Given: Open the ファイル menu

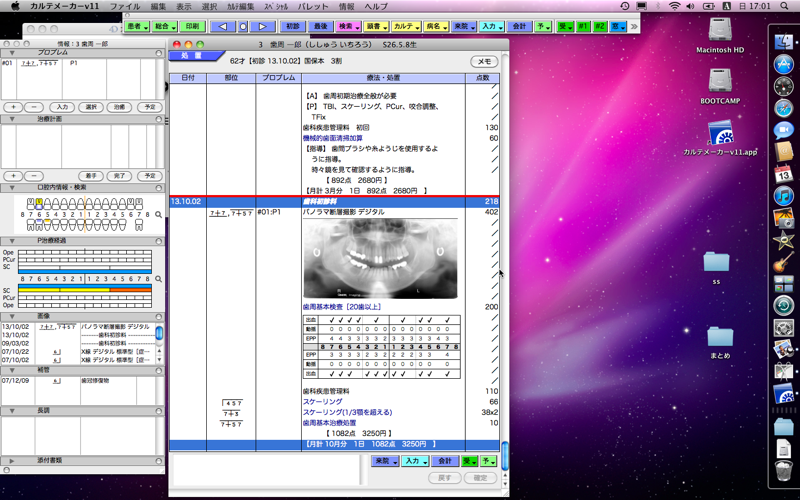Looking at the screenshot, I should tap(124, 6).
